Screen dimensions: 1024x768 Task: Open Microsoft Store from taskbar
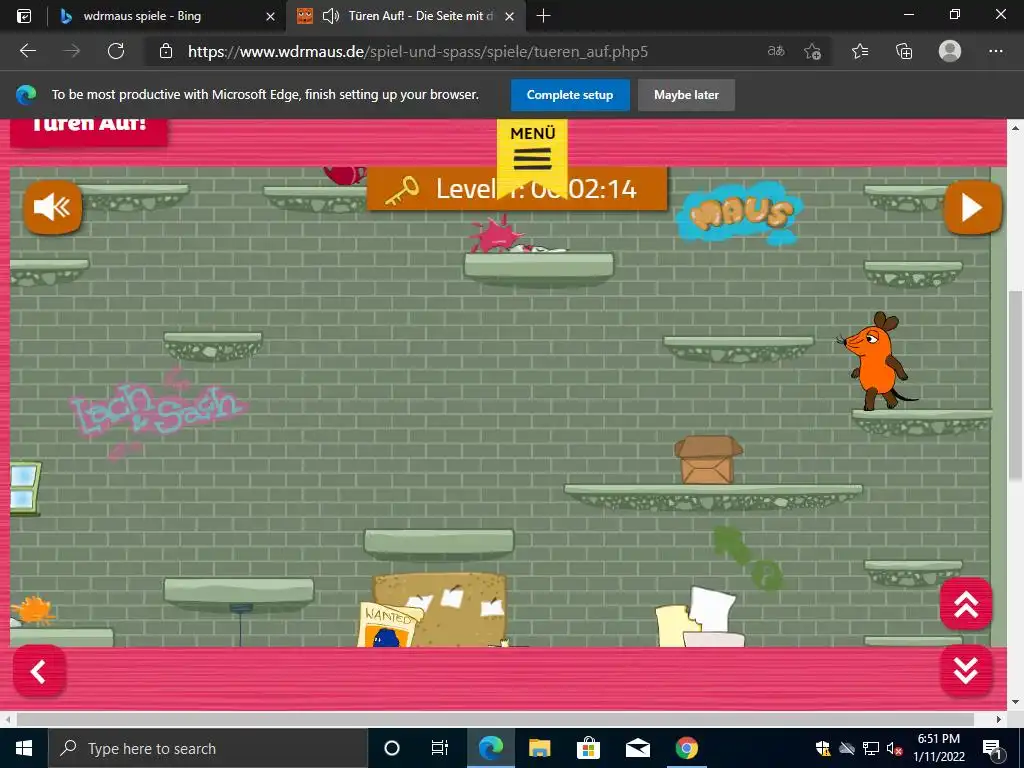(x=588, y=748)
